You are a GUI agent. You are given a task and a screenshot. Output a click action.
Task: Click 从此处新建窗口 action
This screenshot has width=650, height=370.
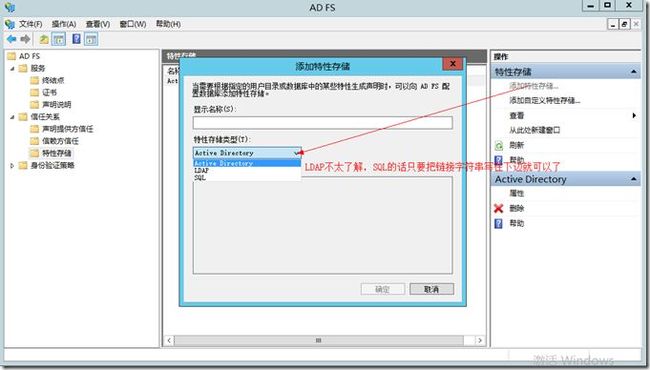click(x=535, y=130)
